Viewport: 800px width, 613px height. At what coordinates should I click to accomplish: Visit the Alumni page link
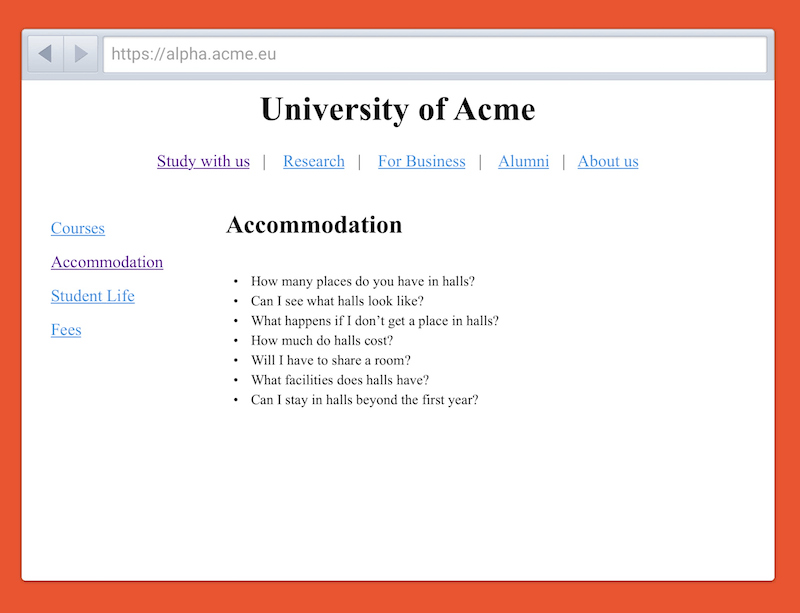pos(523,161)
